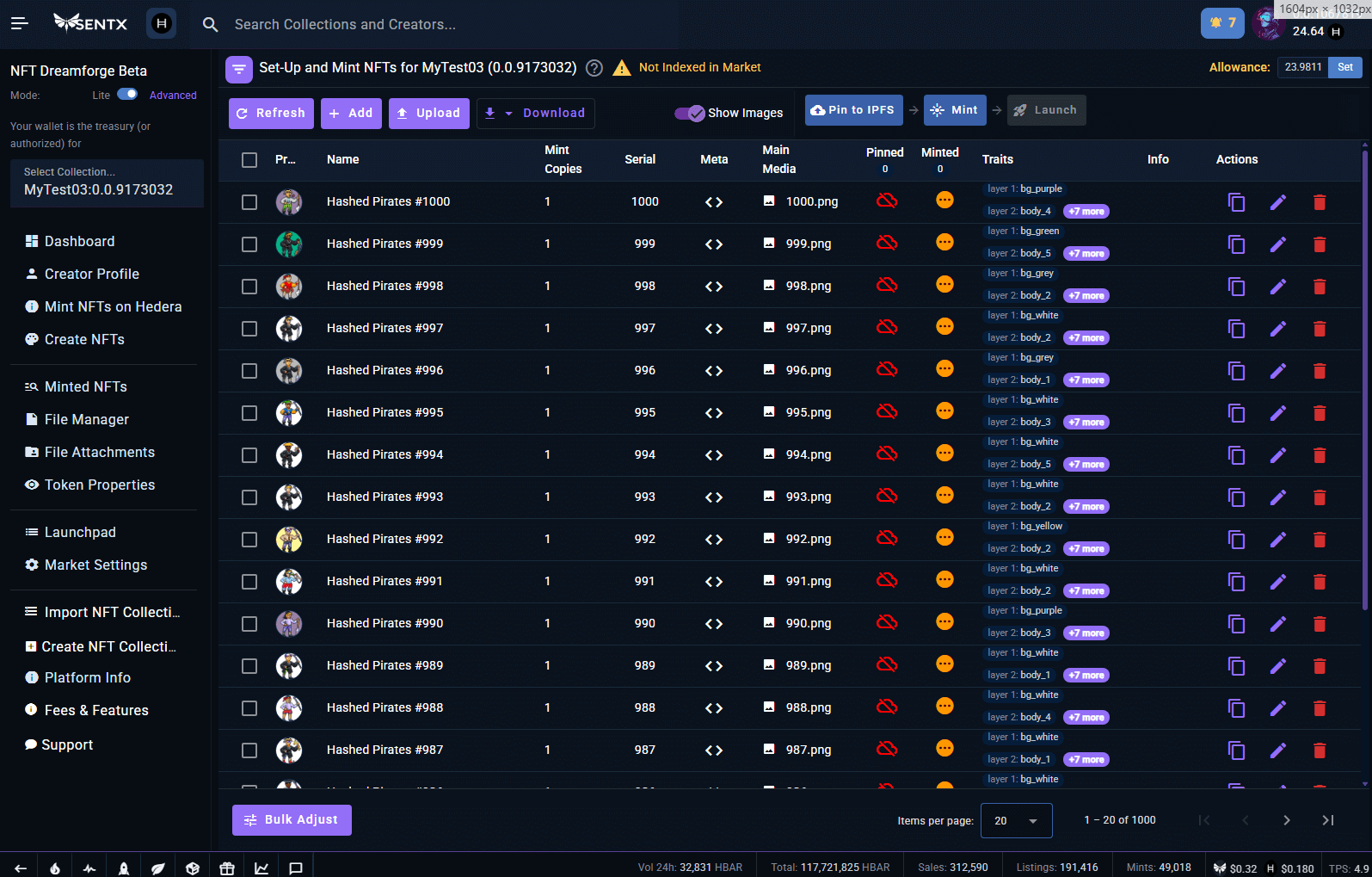This screenshot has height=877, width=1372.
Task: Duplicate Hashed Pirates #996 with copy icon
Action: tap(1236, 371)
